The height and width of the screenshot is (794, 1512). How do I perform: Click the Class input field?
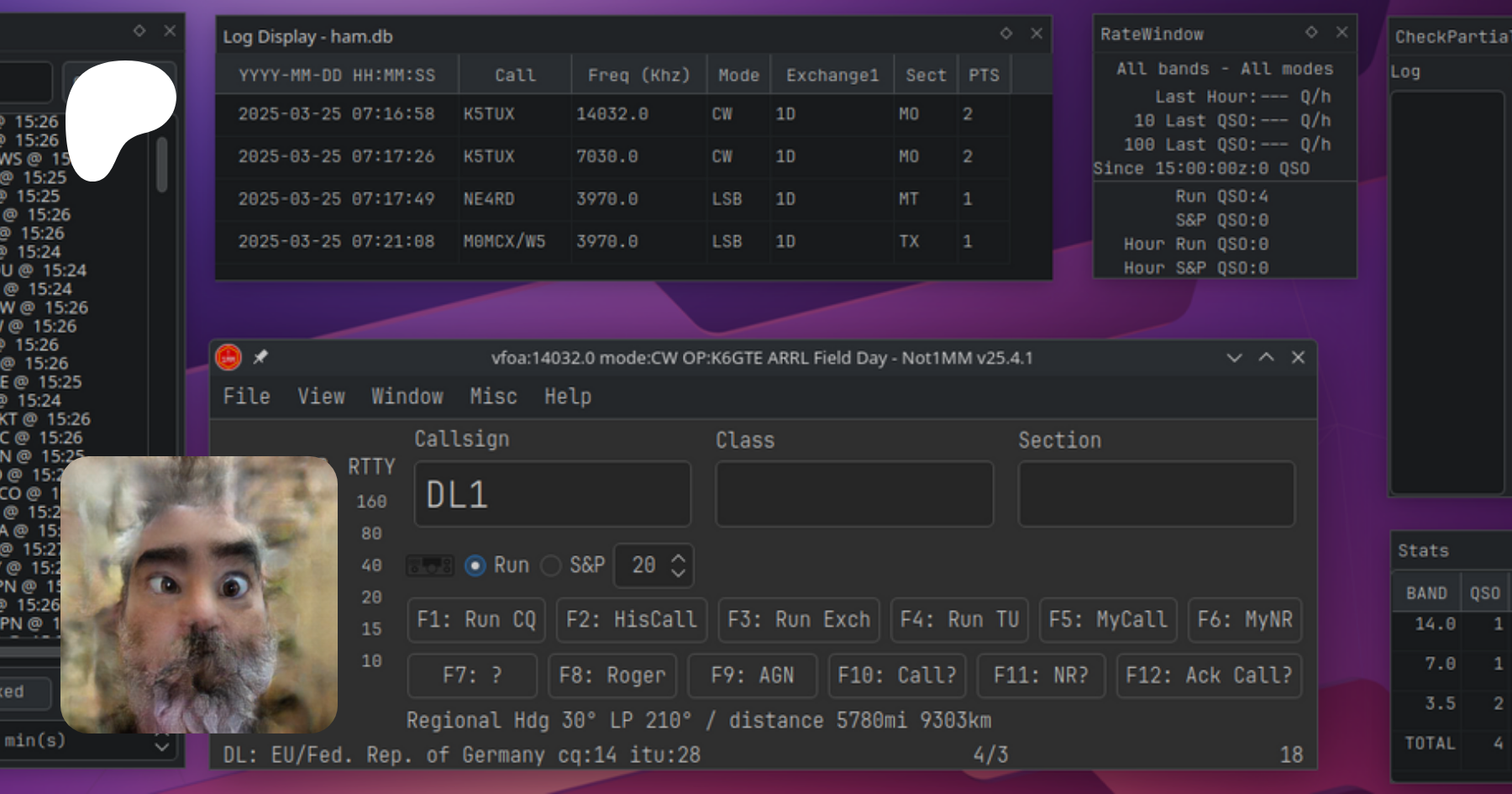(x=853, y=494)
